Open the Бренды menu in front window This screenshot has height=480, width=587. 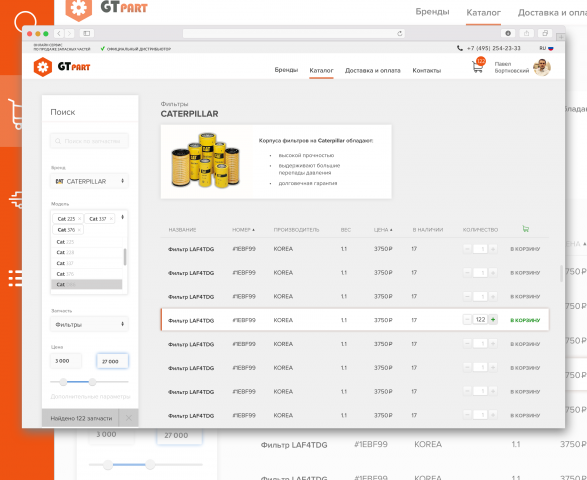(x=286, y=70)
